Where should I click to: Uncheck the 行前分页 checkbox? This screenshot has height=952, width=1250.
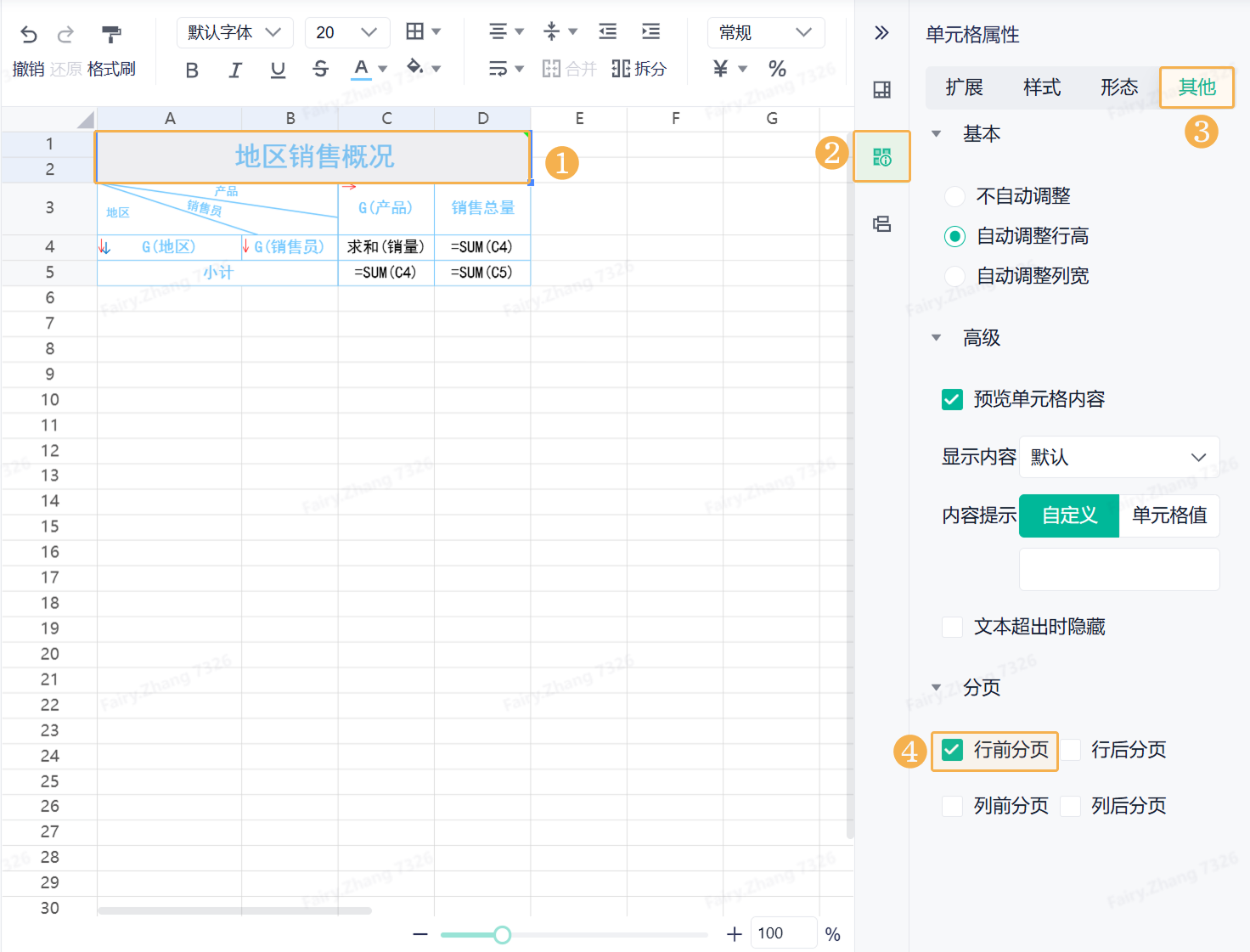[x=952, y=750]
